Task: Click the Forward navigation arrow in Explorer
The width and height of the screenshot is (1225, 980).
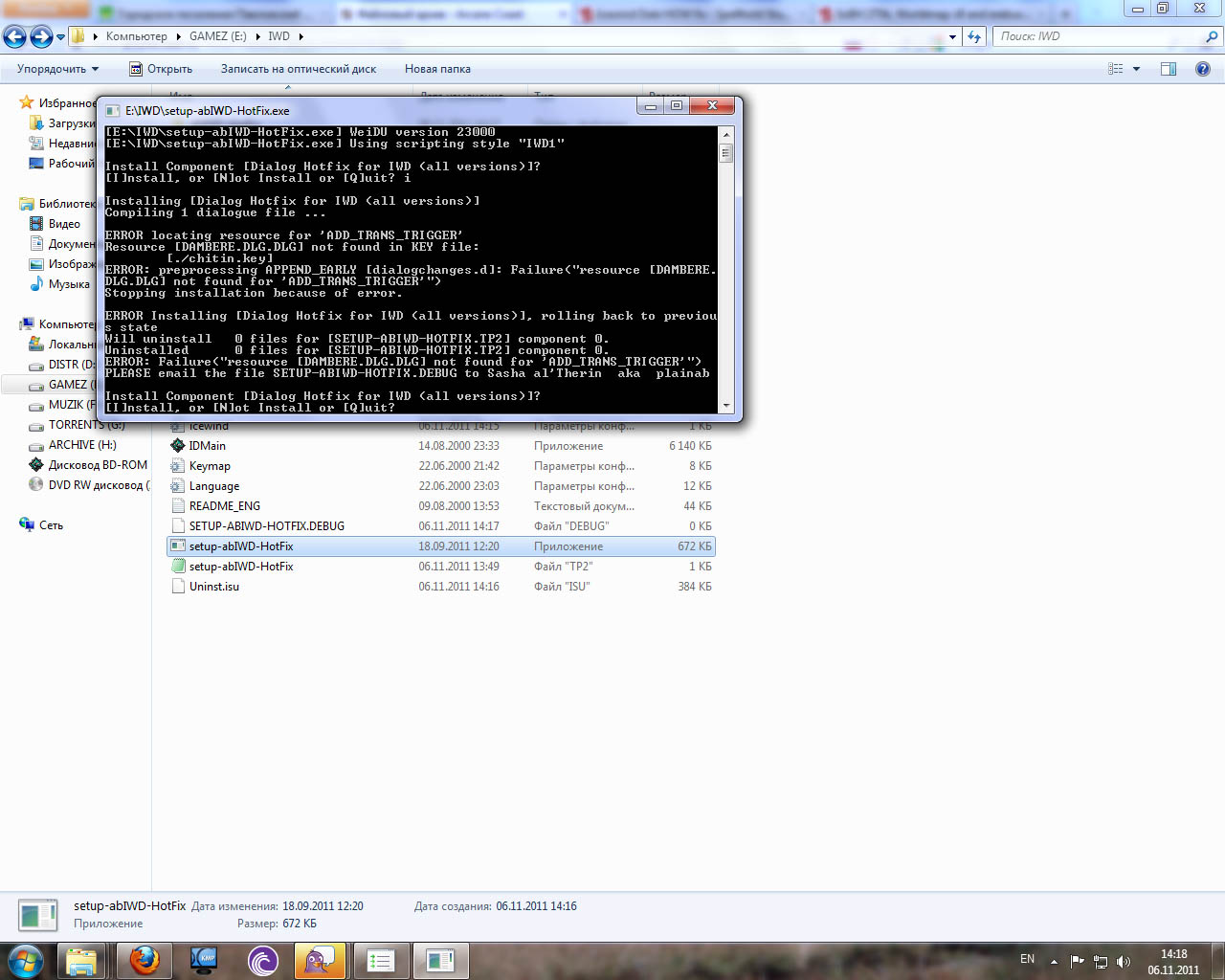Action: click(41, 36)
